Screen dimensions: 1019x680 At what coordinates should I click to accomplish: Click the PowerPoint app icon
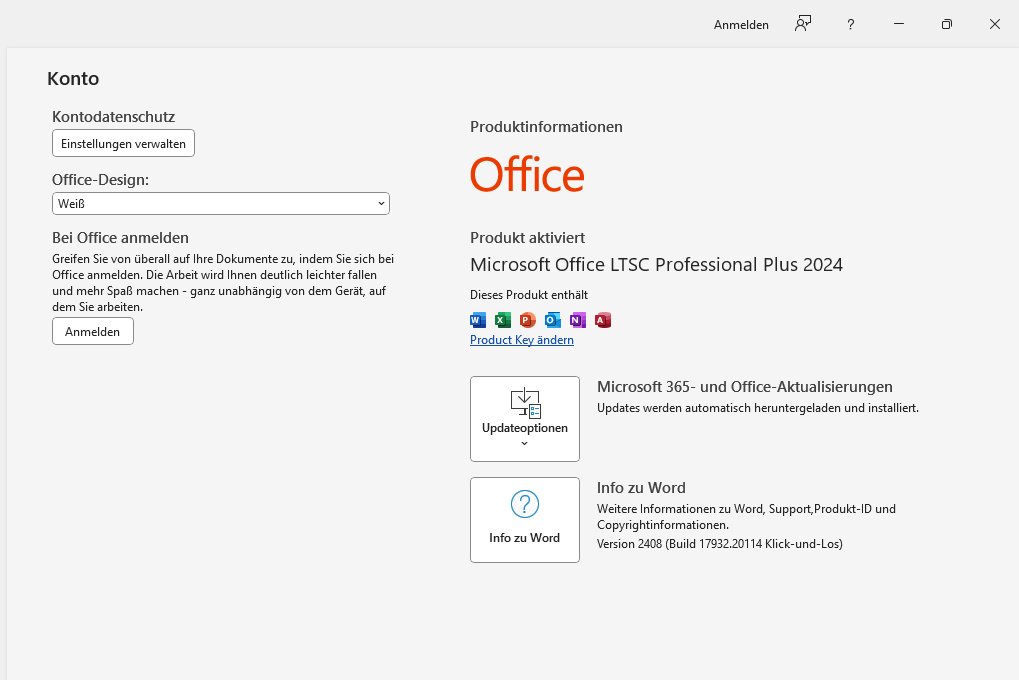[527, 320]
